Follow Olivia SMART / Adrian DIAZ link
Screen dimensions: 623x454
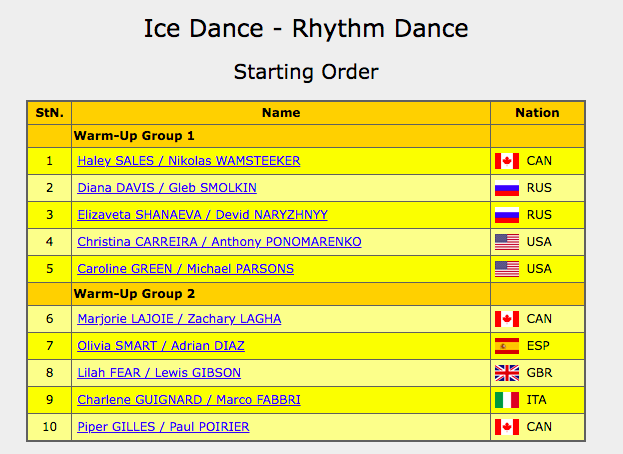click(x=161, y=346)
